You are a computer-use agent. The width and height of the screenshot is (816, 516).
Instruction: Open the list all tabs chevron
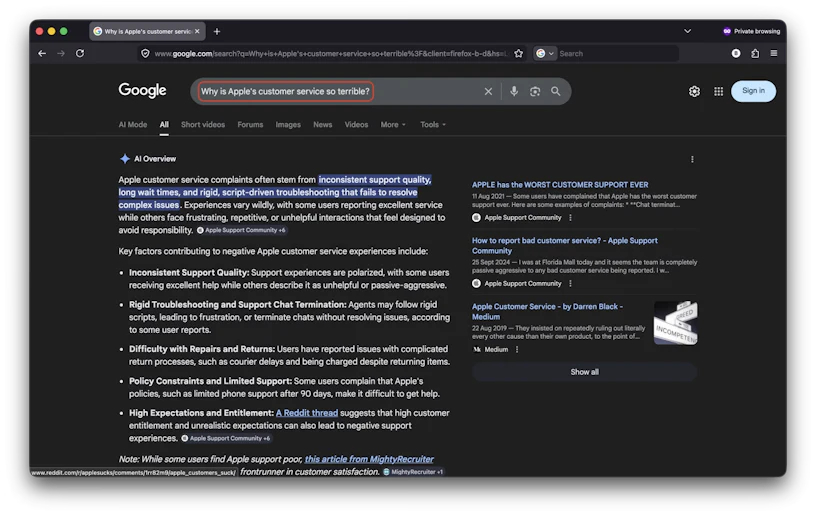[687, 31]
